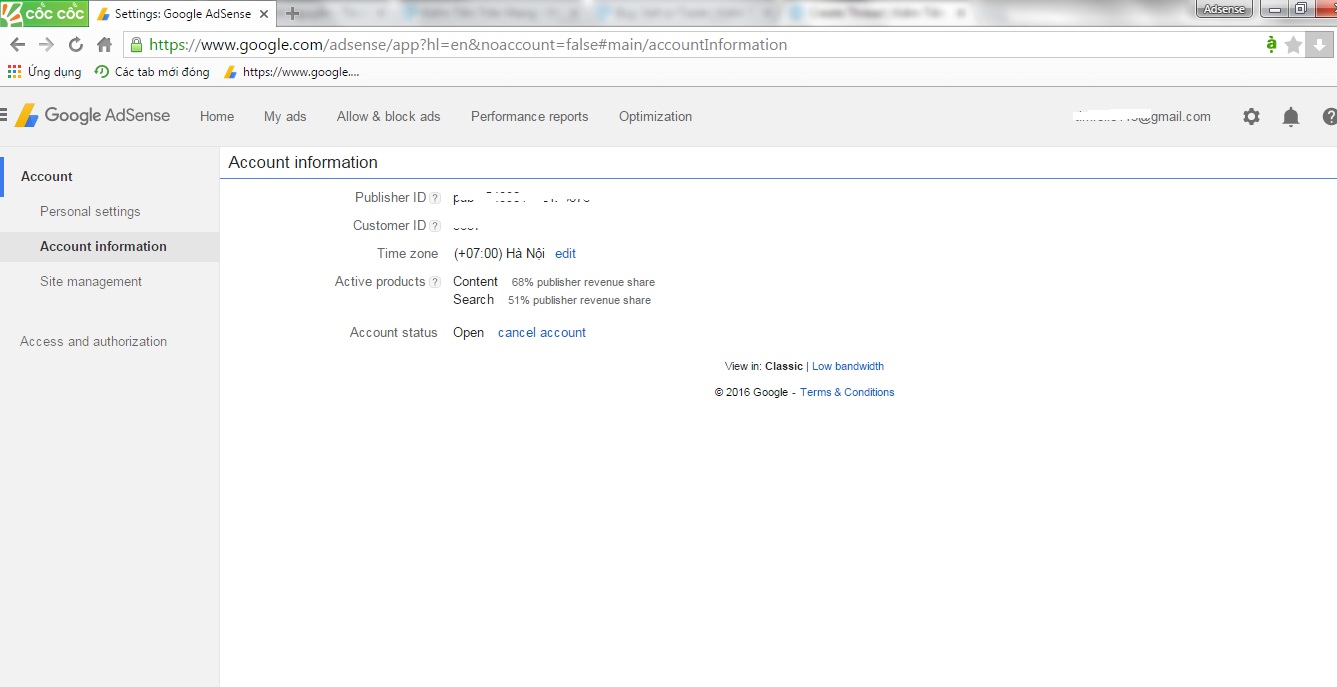Edit the time zone link
1337x687 pixels.
pos(565,254)
